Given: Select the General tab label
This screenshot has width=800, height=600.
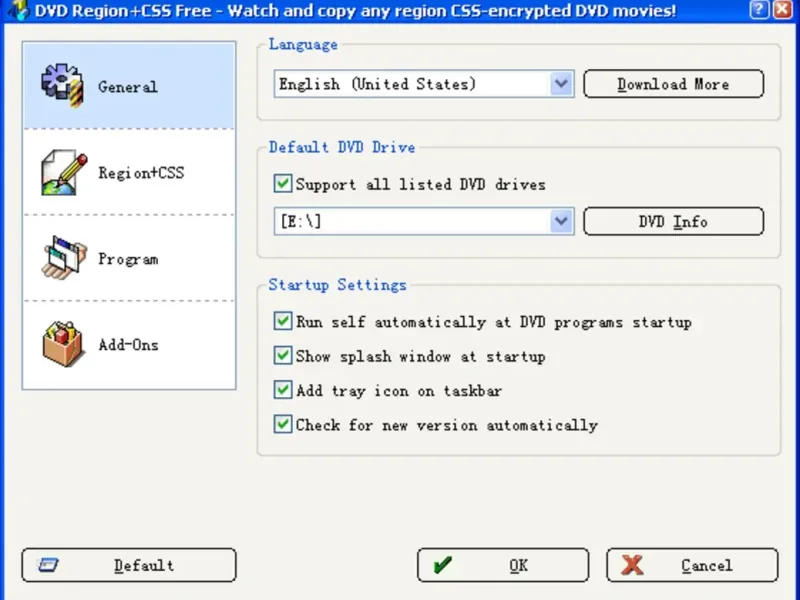Looking at the screenshot, I should pos(128,87).
